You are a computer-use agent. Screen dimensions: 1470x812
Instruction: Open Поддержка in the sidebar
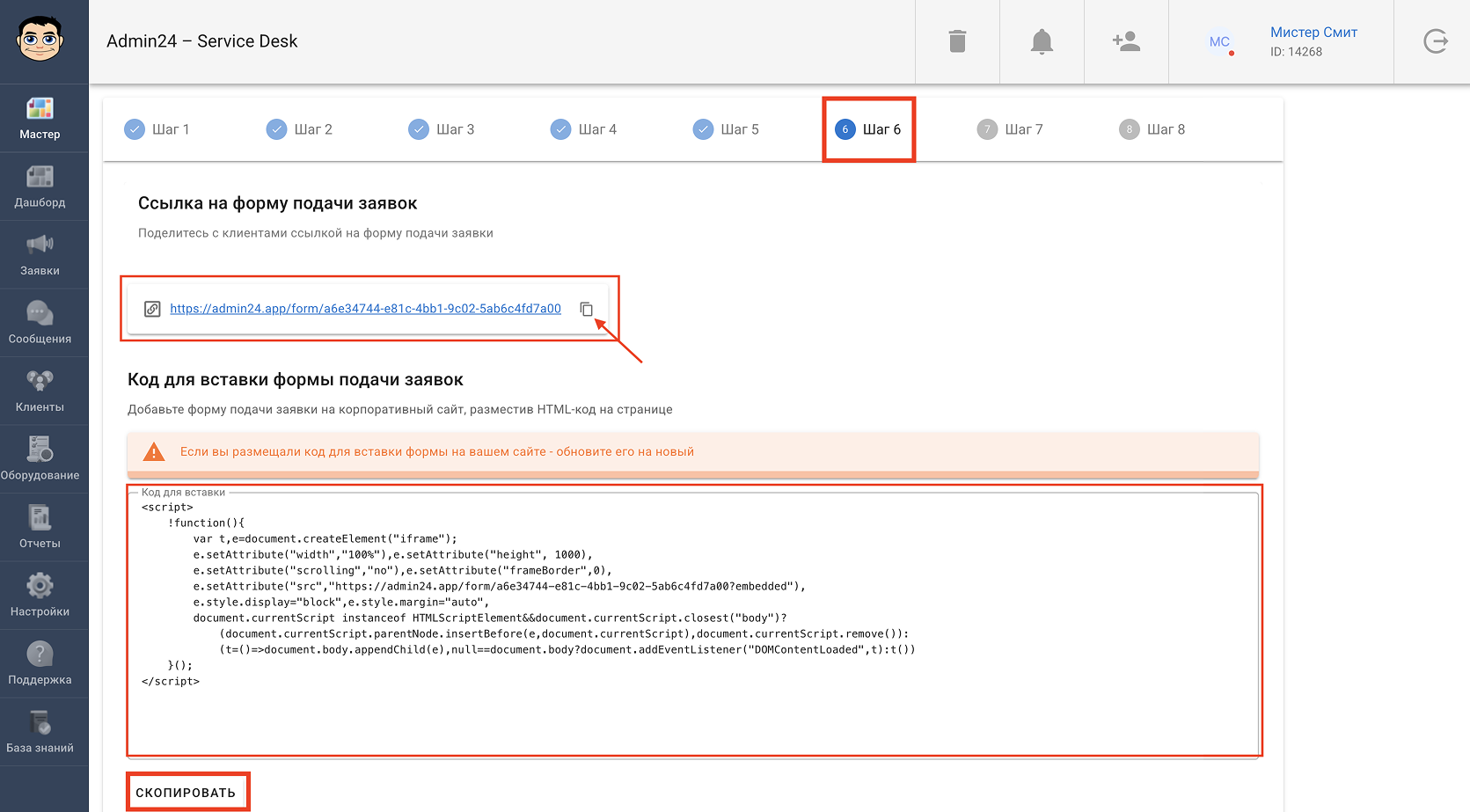pyautogui.click(x=40, y=664)
